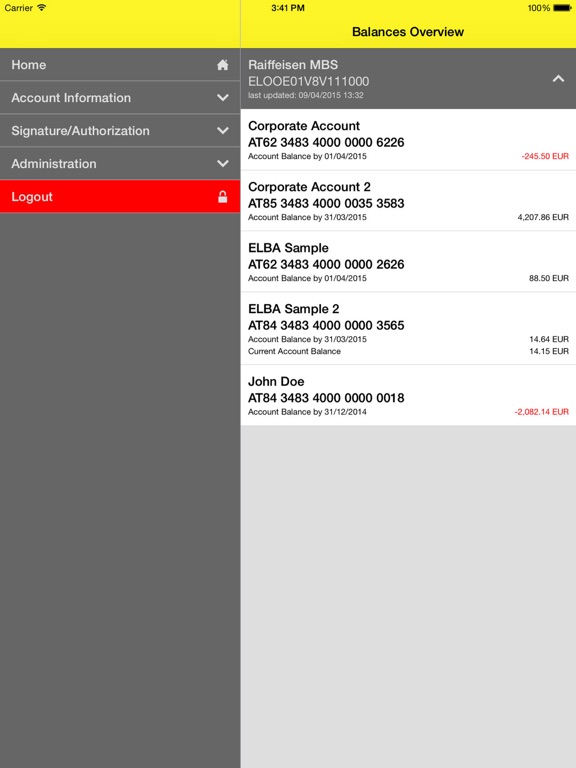
Task: Click the Balances Overview title
Action: (x=408, y=32)
